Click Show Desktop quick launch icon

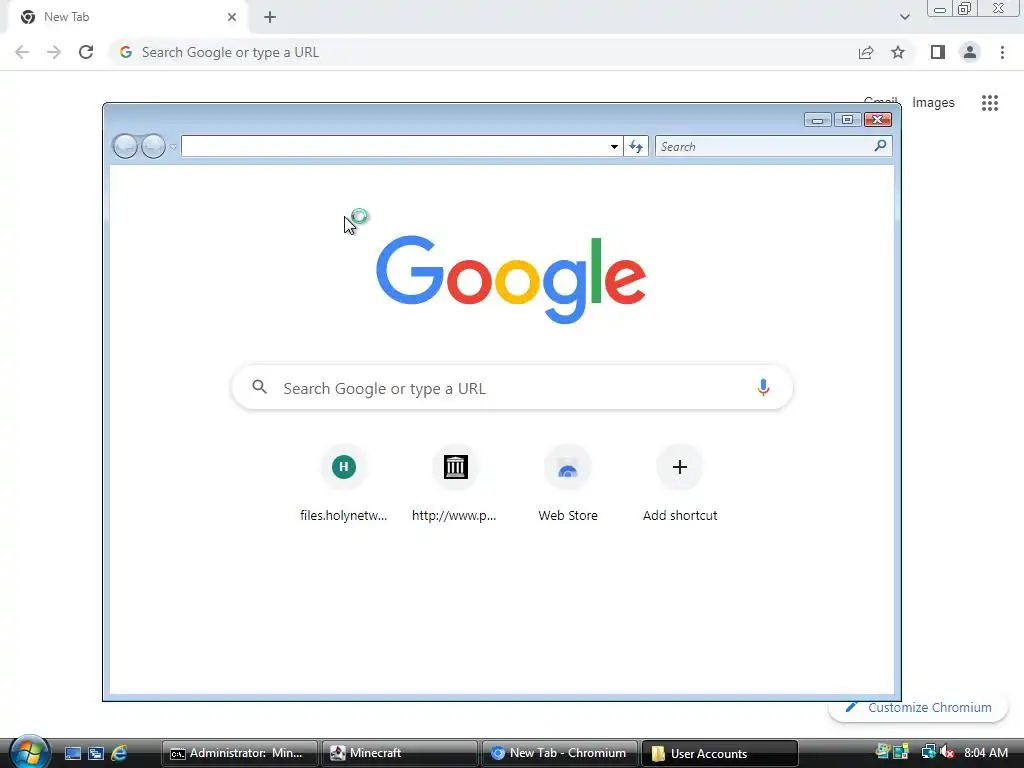72,753
